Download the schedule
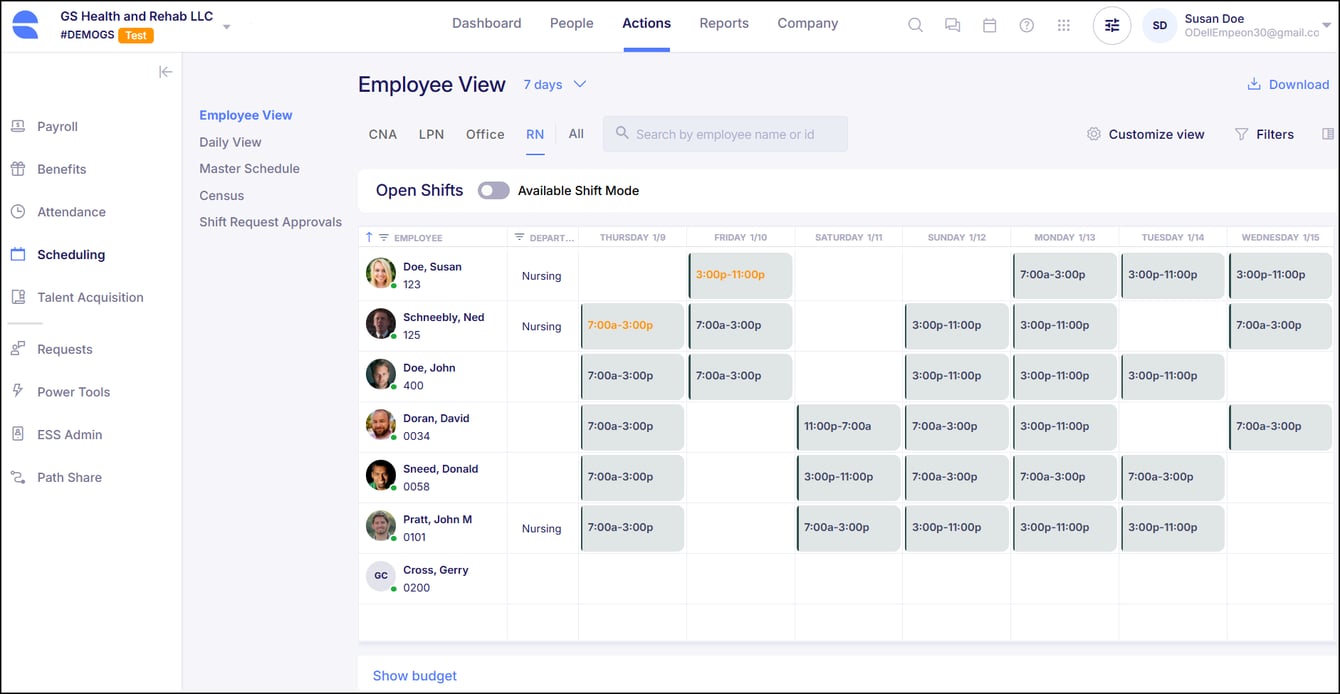This screenshot has width=1340, height=694. coord(1288,84)
